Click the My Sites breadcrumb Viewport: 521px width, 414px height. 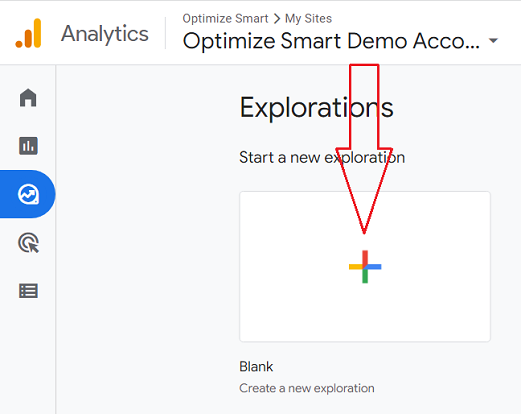coord(308,19)
